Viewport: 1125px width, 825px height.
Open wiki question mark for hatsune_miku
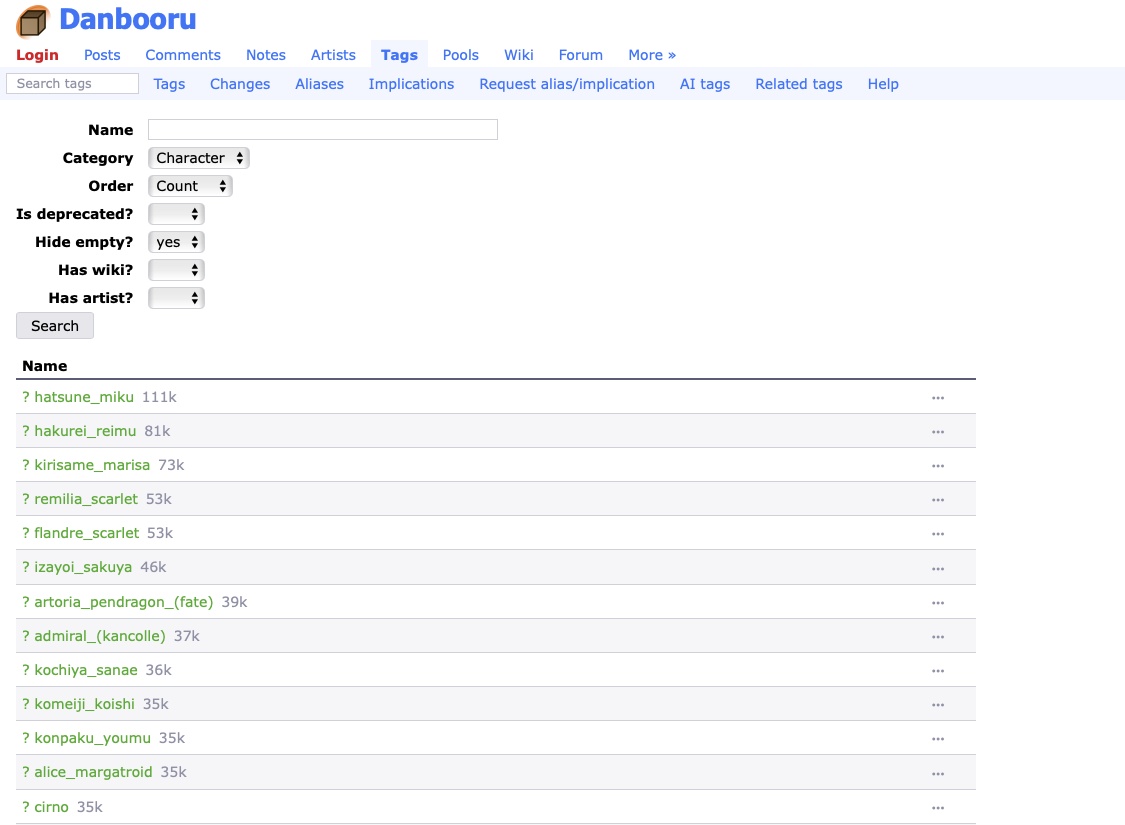tap(26, 397)
